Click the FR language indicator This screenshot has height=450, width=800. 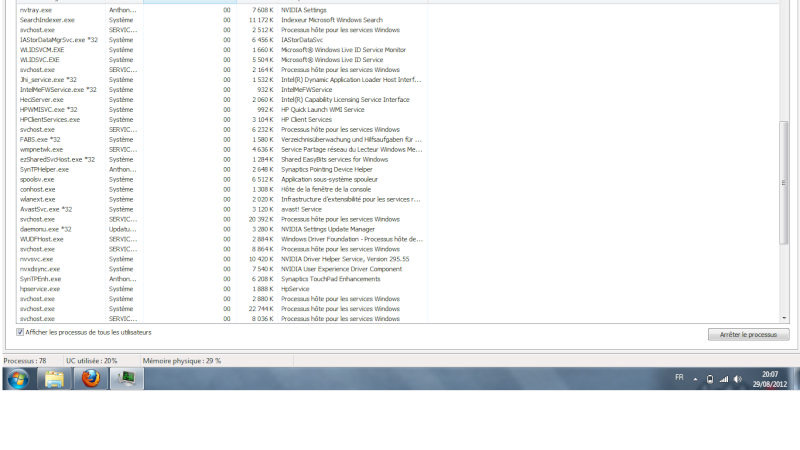[679, 378]
